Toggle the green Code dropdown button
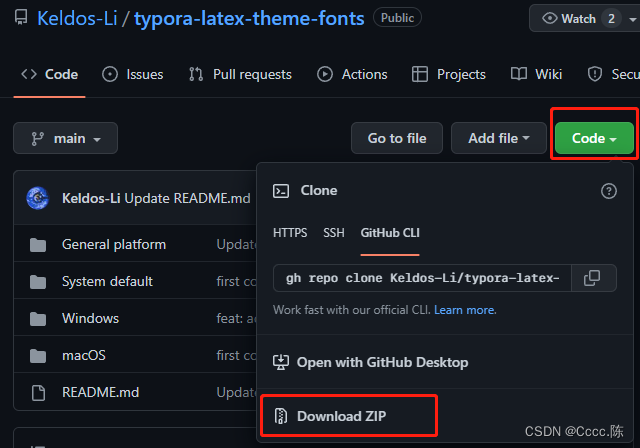The width and height of the screenshot is (640, 448). [x=594, y=138]
